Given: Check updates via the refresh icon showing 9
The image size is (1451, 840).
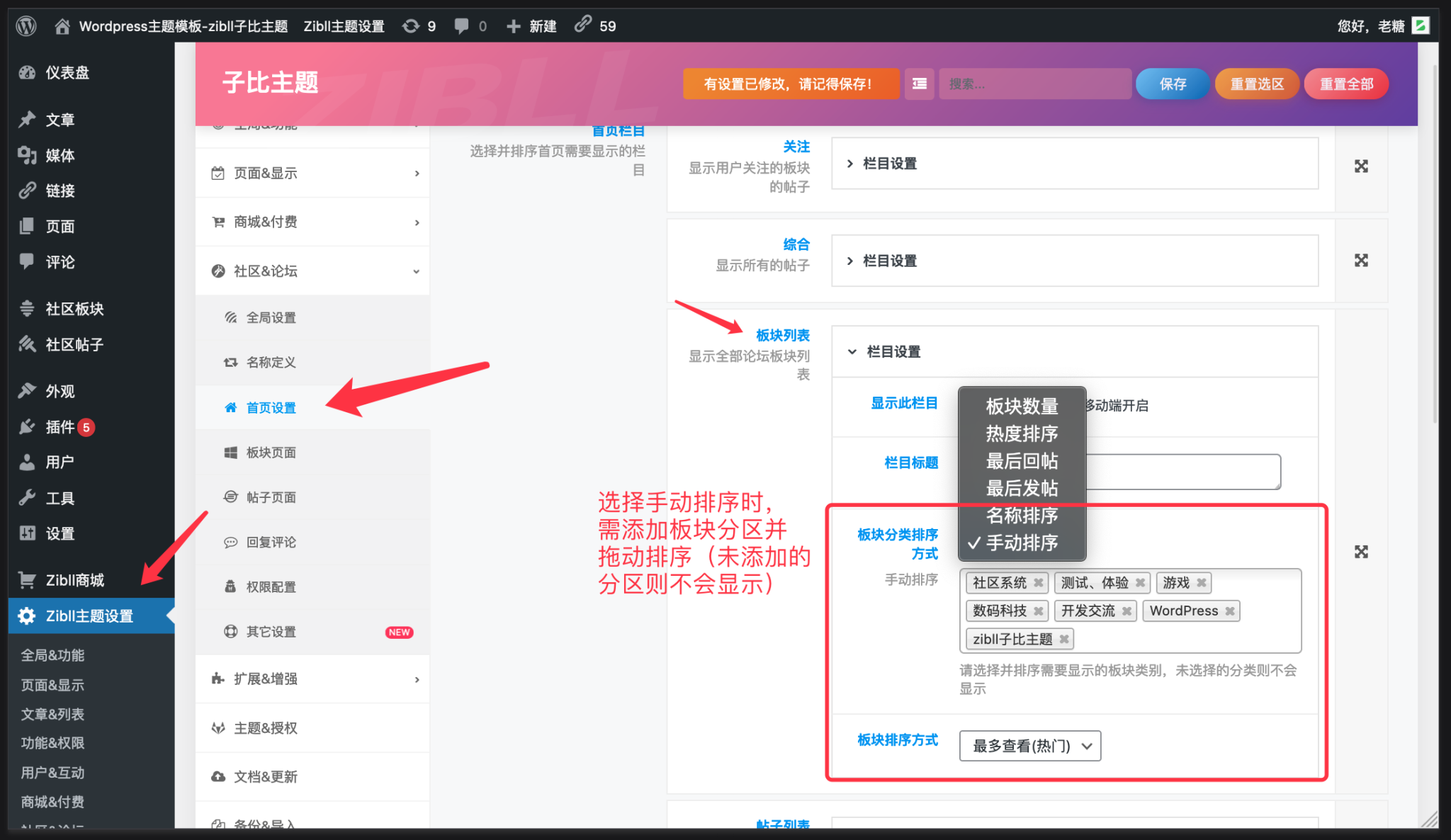Looking at the screenshot, I should click(411, 25).
